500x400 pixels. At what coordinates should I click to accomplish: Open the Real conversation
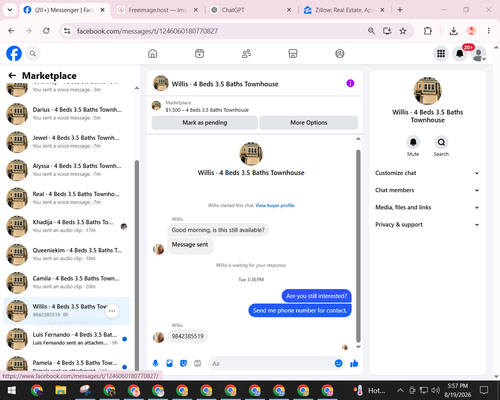pos(67,198)
